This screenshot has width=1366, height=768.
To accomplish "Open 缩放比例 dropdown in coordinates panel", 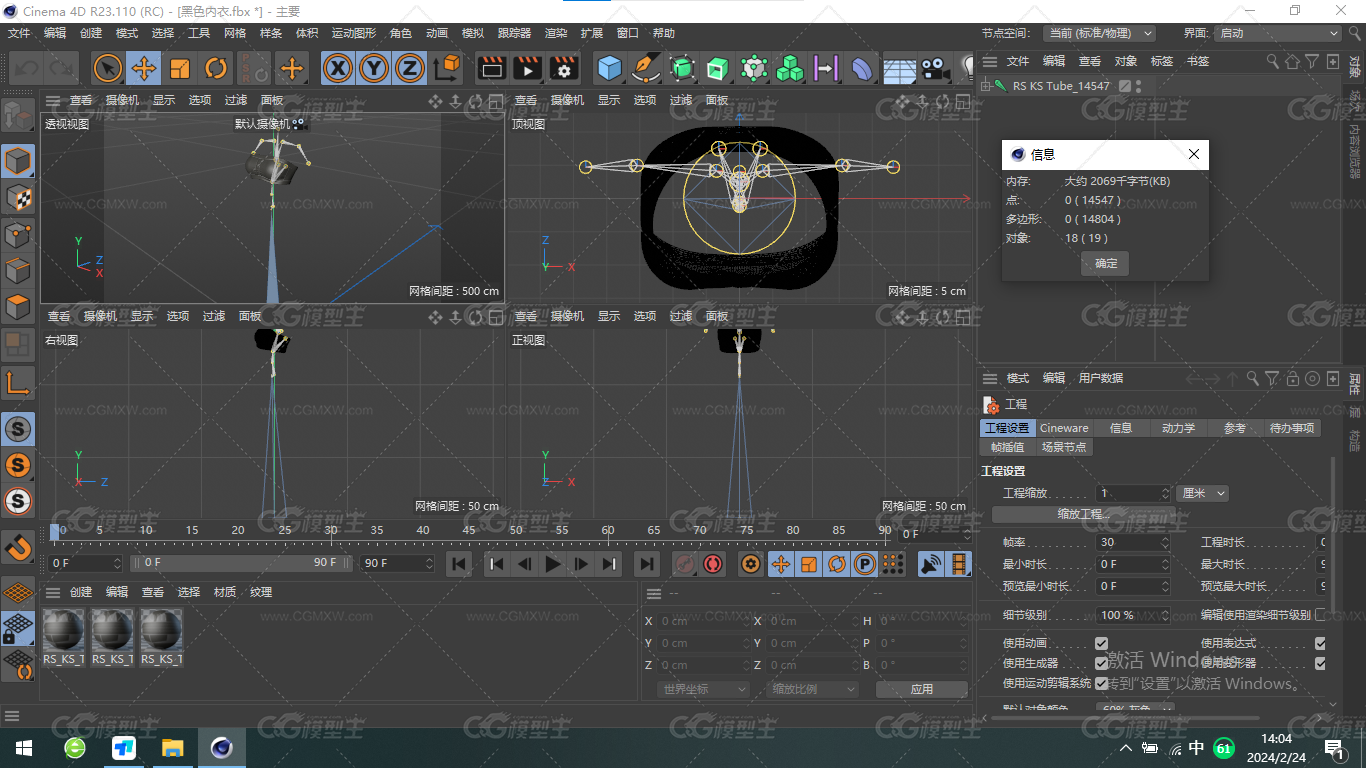I will (x=813, y=689).
